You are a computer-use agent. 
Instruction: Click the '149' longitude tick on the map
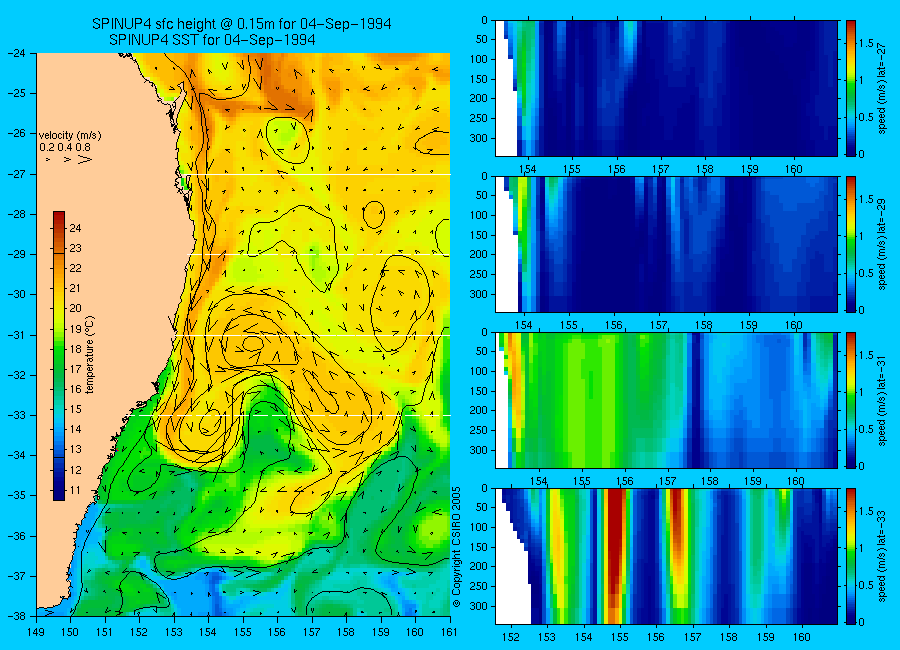[36, 632]
